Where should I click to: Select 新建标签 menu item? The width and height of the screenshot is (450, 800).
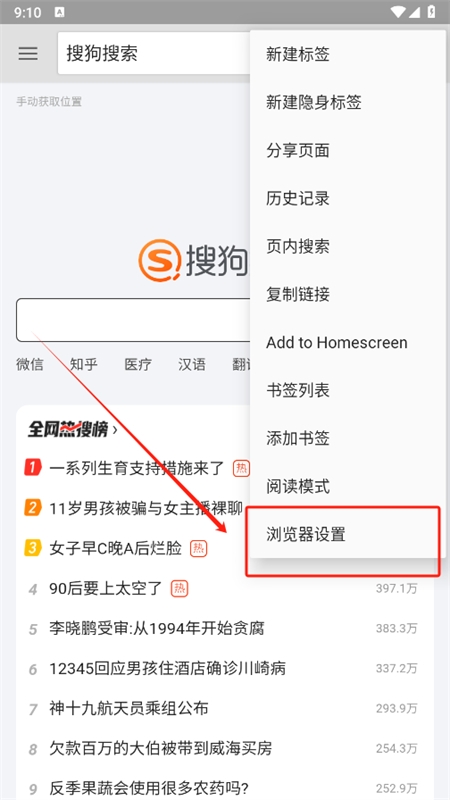(x=347, y=54)
